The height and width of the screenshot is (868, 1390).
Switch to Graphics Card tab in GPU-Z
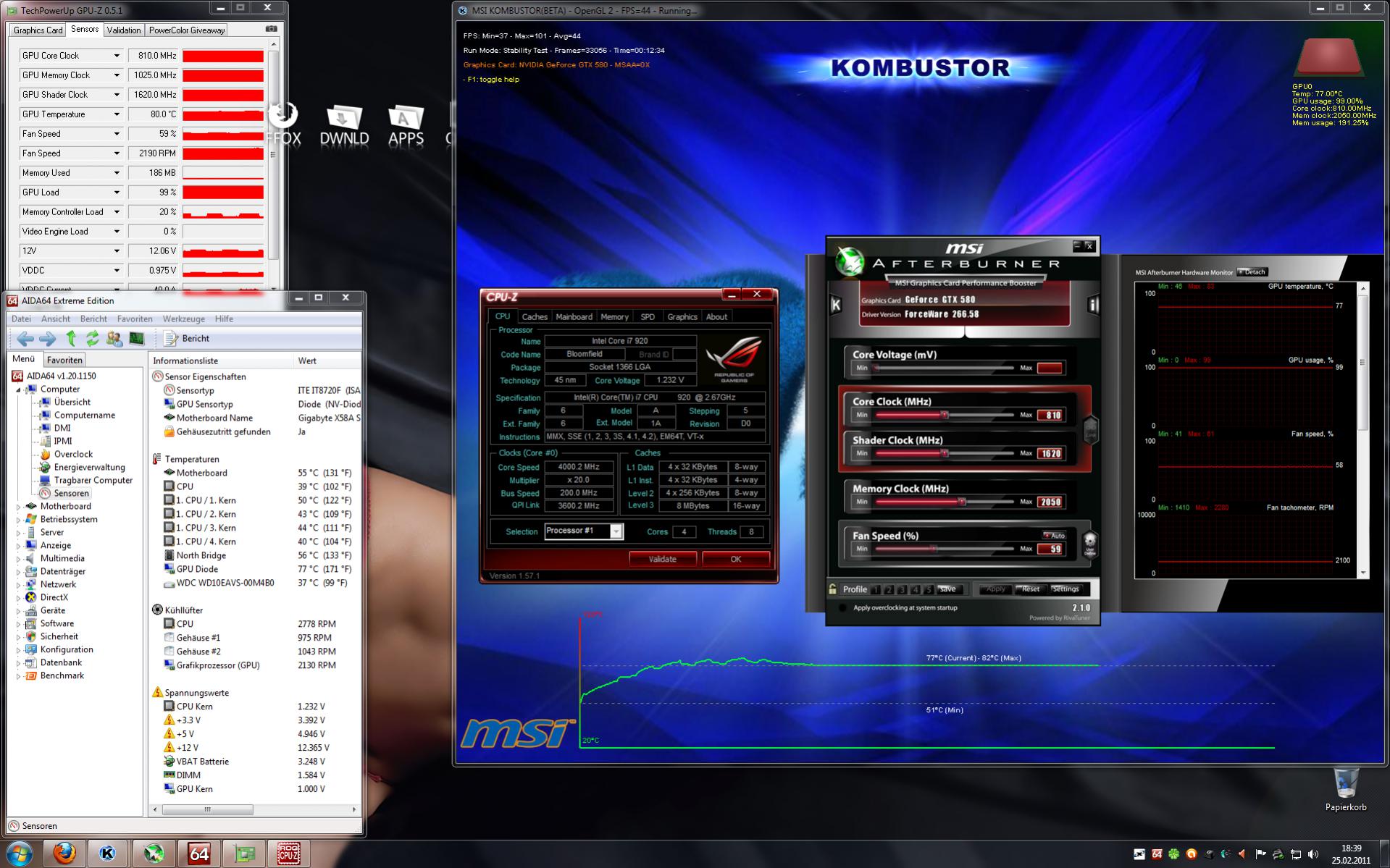pyautogui.click(x=38, y=30)
